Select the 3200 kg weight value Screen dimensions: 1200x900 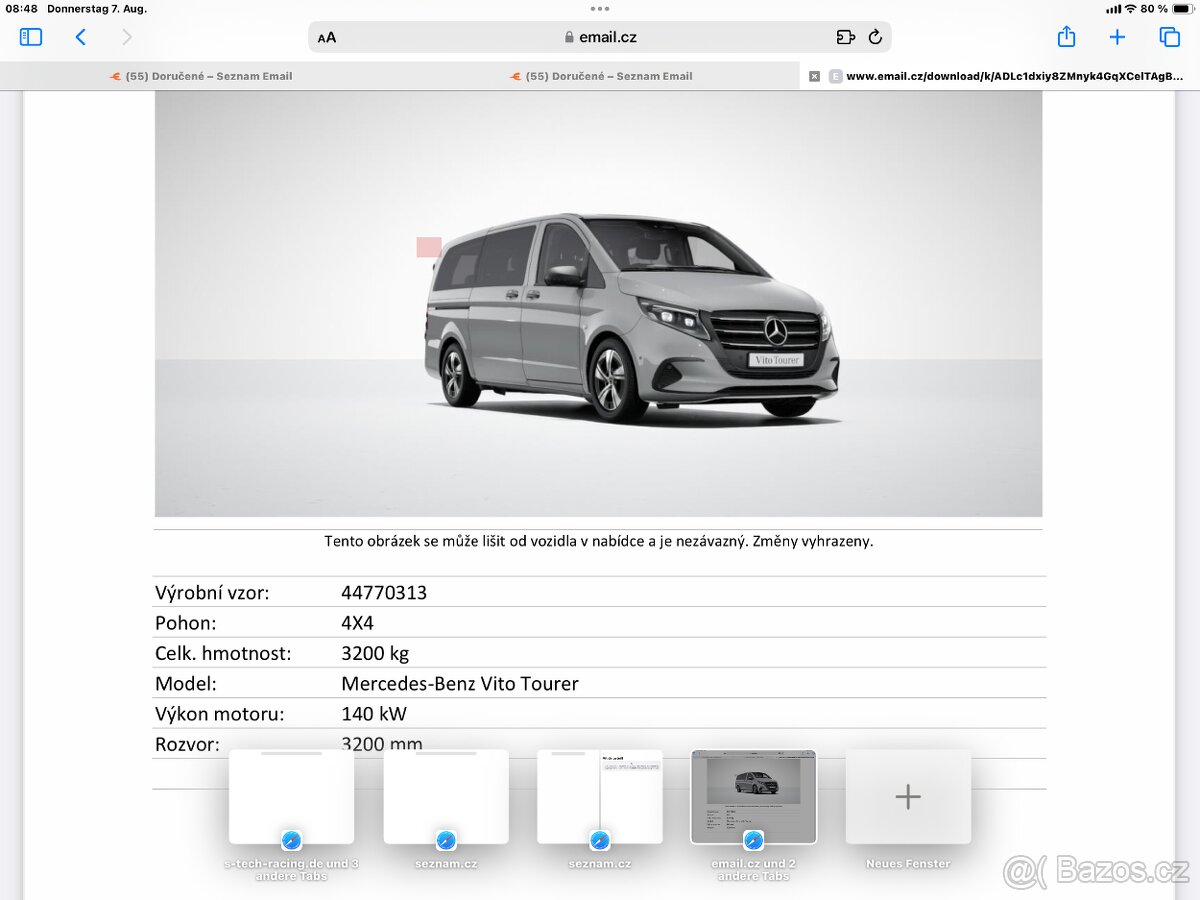[x=375, y=653]
